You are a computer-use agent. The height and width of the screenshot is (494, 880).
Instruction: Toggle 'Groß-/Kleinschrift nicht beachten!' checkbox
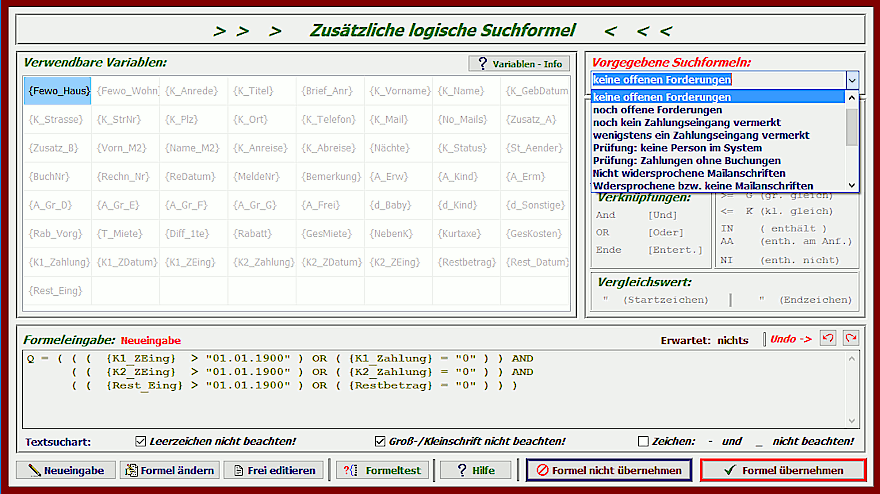[x=380, y=441]
